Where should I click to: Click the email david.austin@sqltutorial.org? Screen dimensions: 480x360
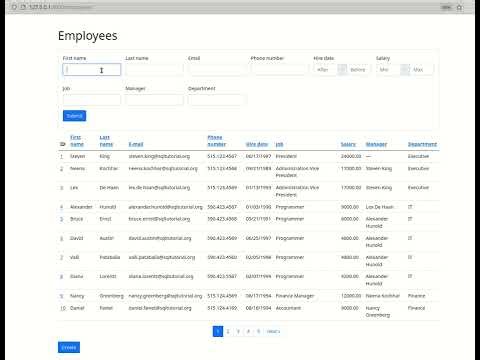[160, 238]
